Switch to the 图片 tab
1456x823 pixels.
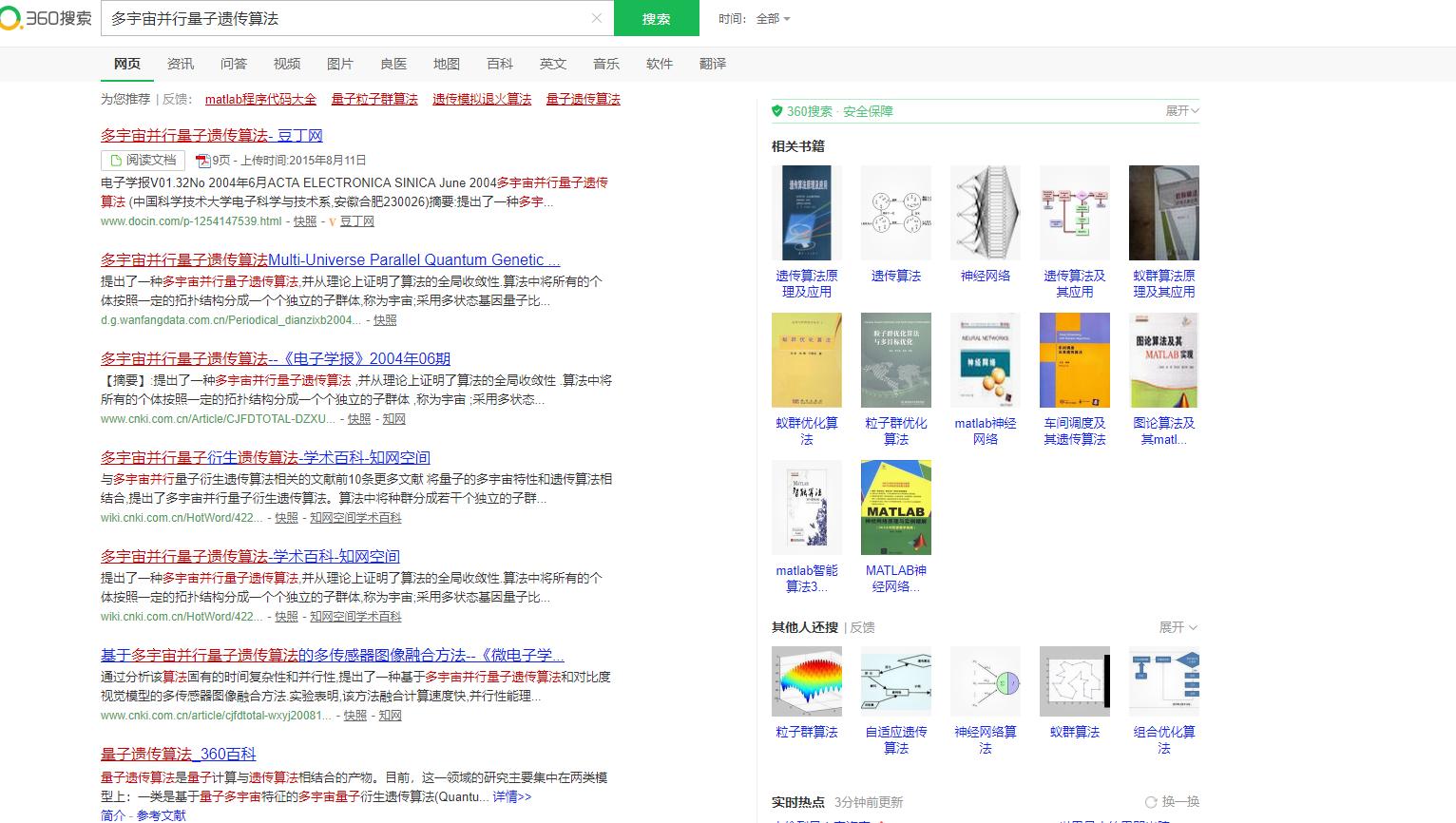click(340, 64)
